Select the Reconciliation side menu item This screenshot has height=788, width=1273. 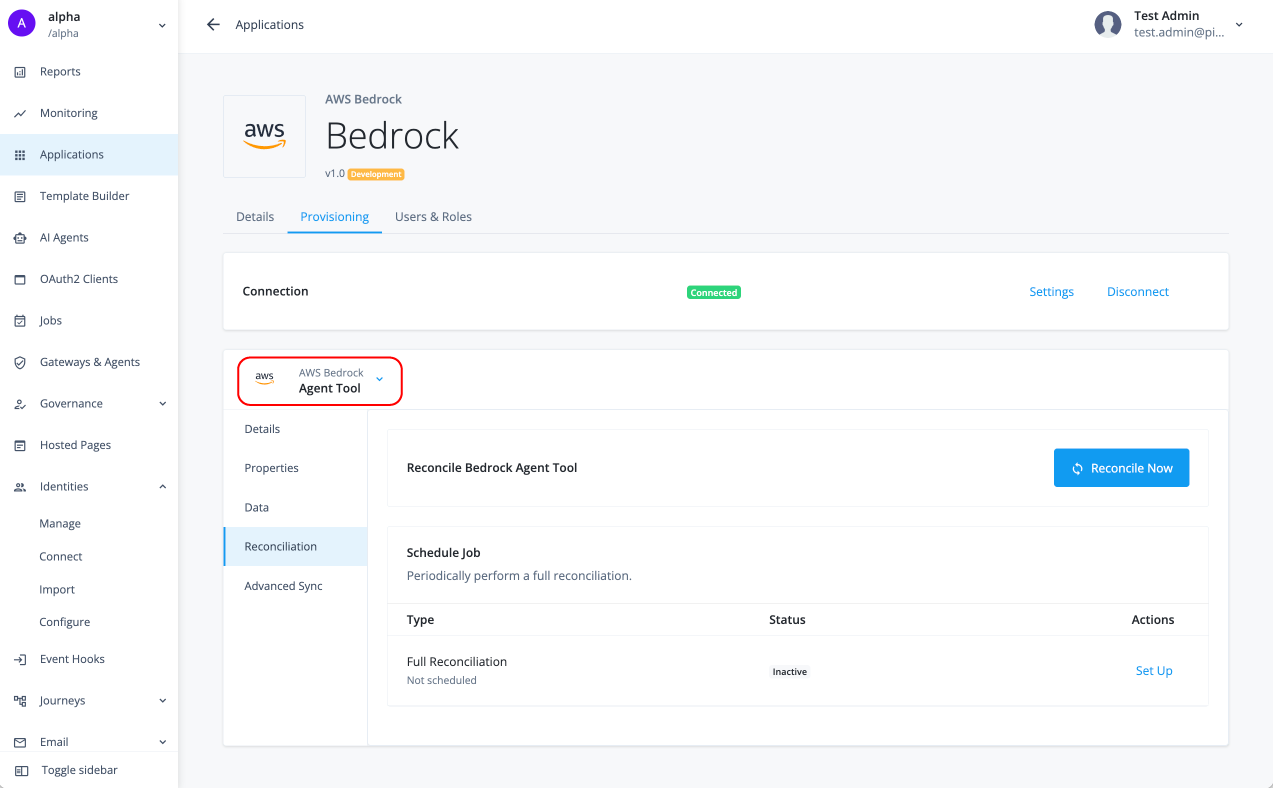(295, 547)
